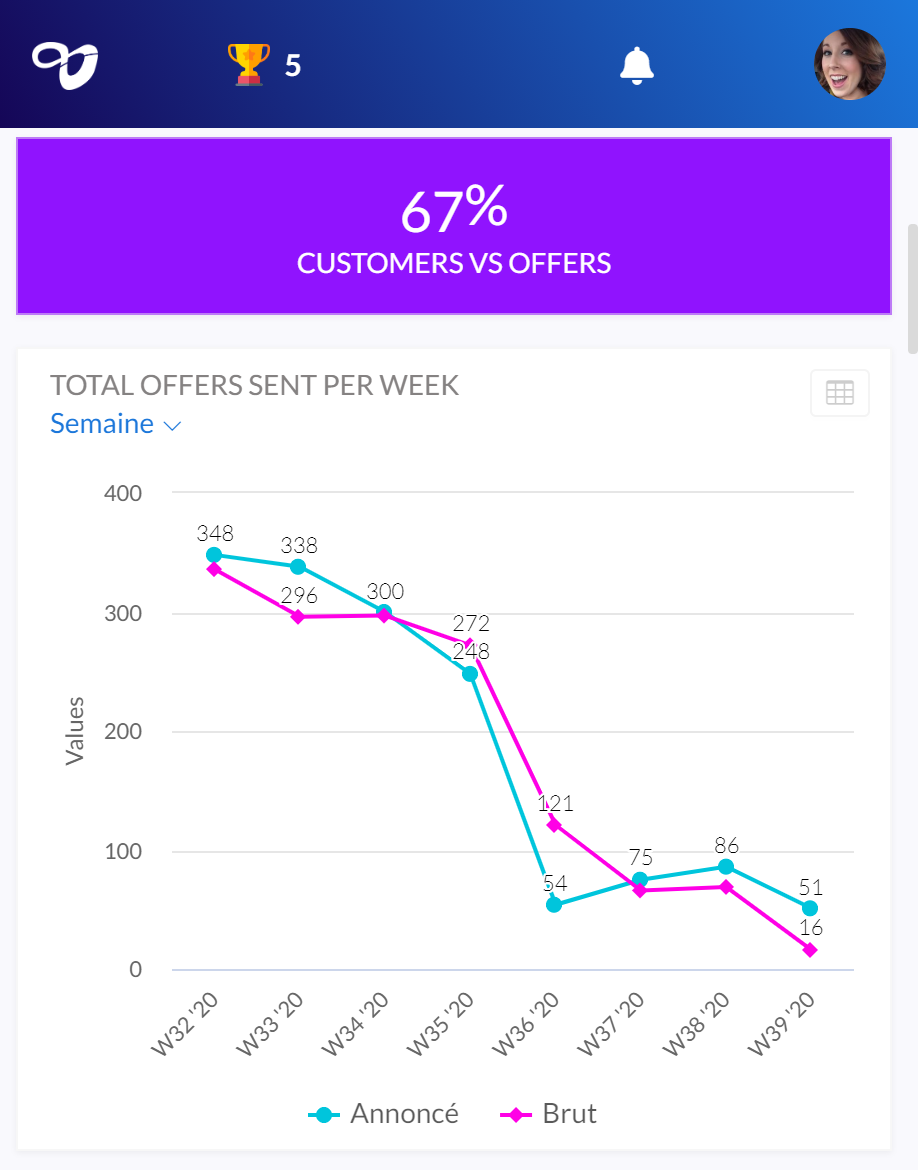Click the chevron next to Semaine
Screen dimensions: 918x1170
[x=172, y=426]
